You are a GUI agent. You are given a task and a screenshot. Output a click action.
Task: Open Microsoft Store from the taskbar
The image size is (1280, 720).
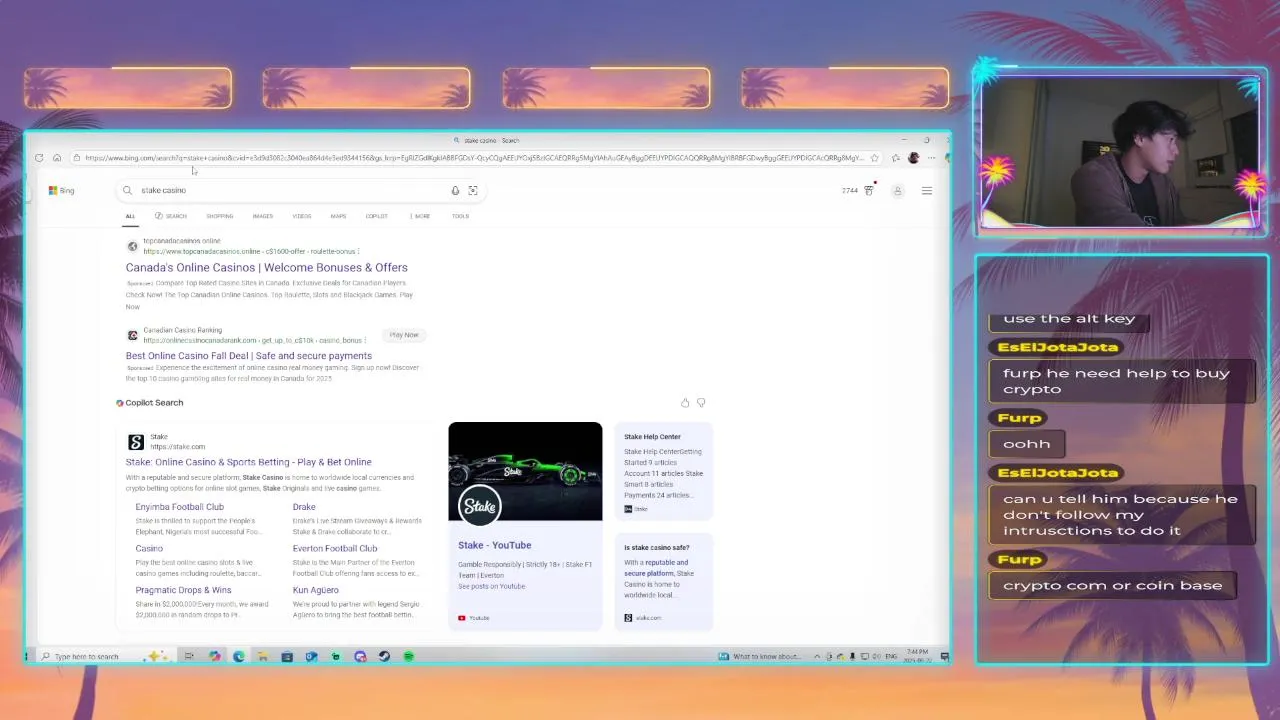286,656
